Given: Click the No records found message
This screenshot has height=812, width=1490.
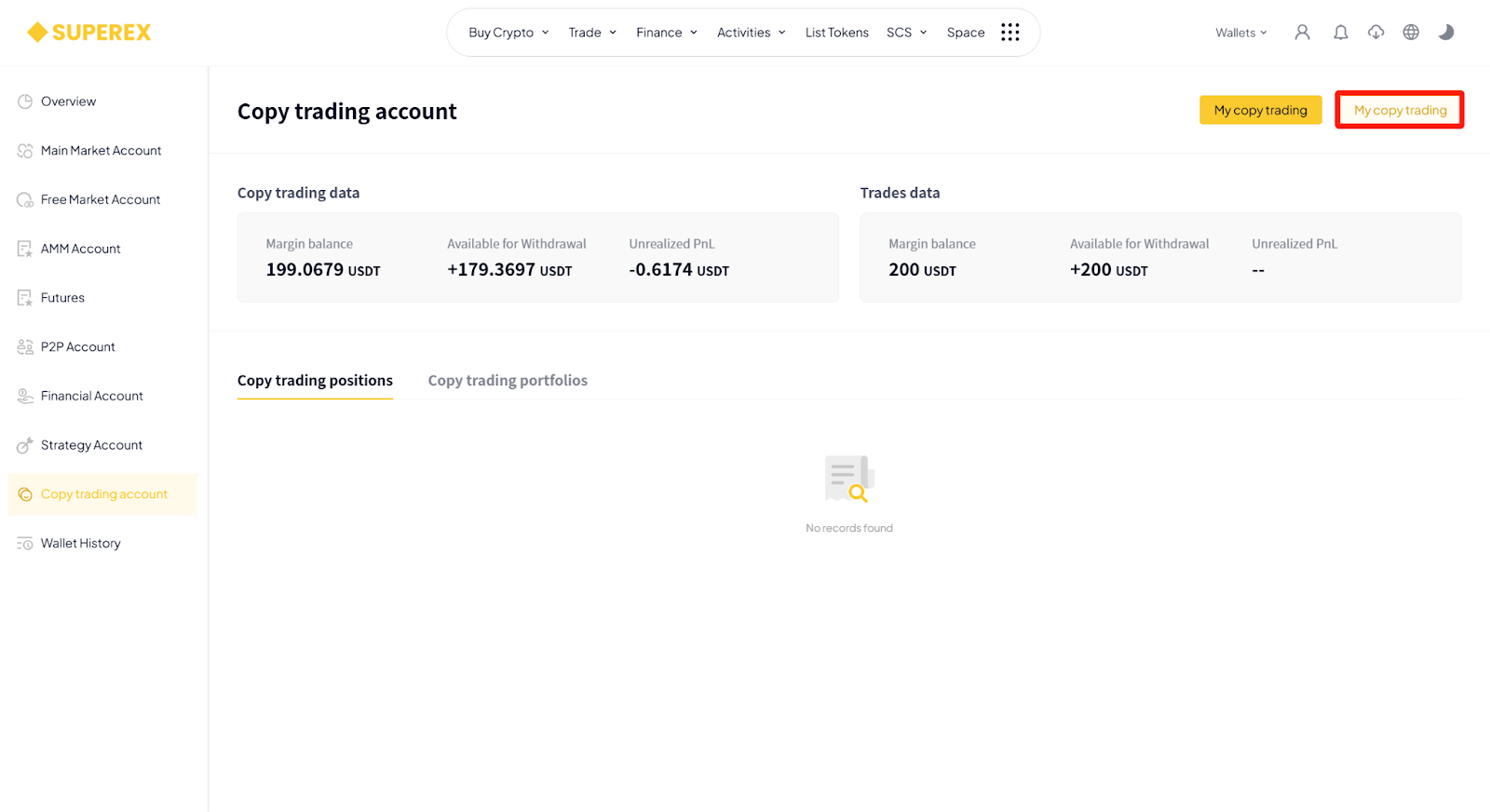Looking at the screenshot, I should [849, 528].
